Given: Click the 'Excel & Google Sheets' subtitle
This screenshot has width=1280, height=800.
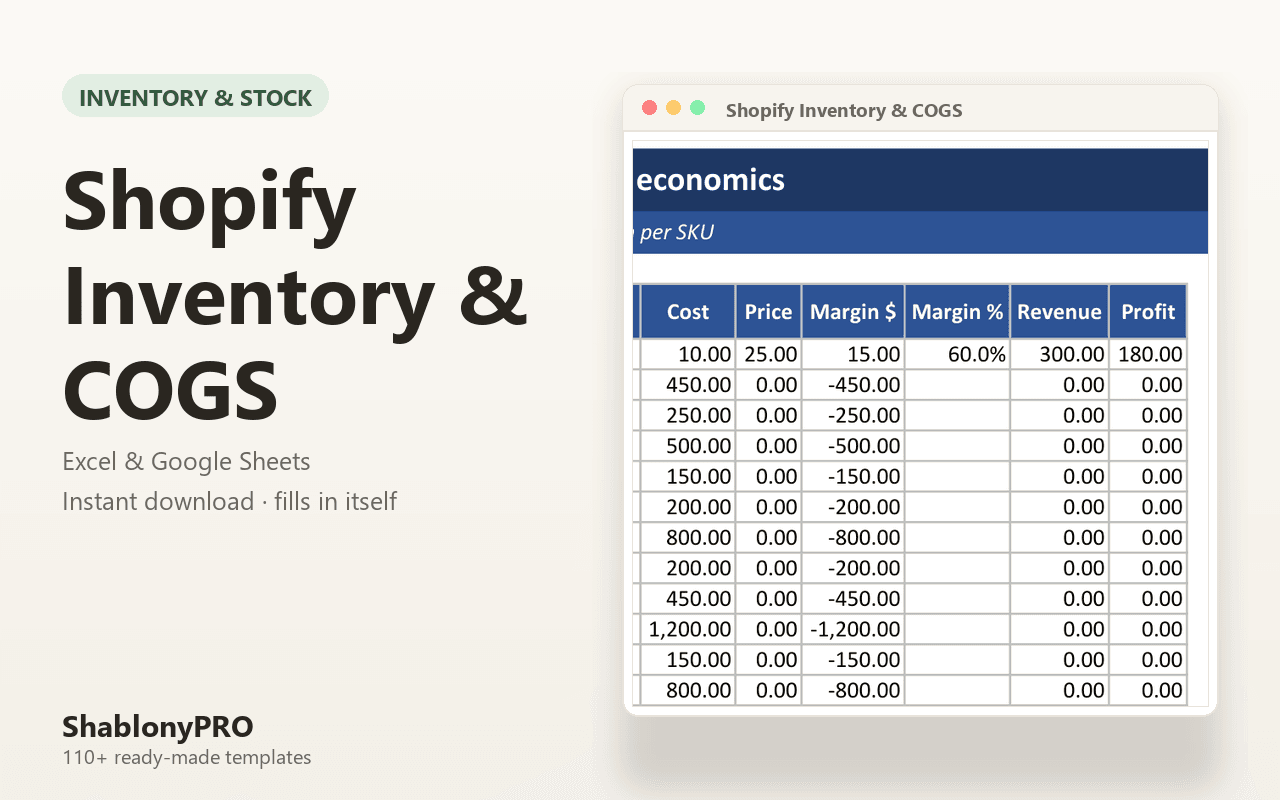Looking at the screenshot, I should pos(186,462).
